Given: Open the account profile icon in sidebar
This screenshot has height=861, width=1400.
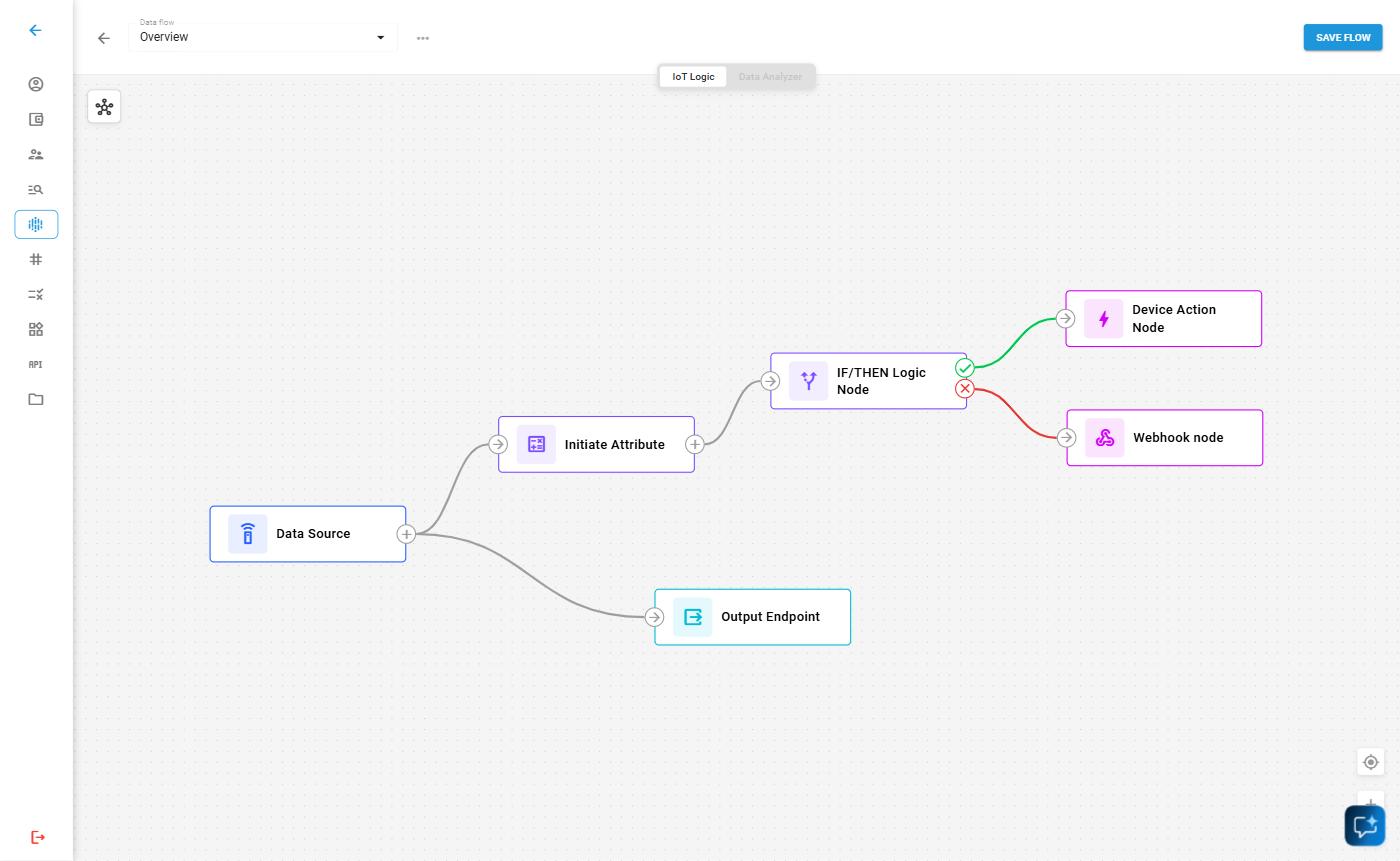Looking at the screenshot, I should click(36, 84).
